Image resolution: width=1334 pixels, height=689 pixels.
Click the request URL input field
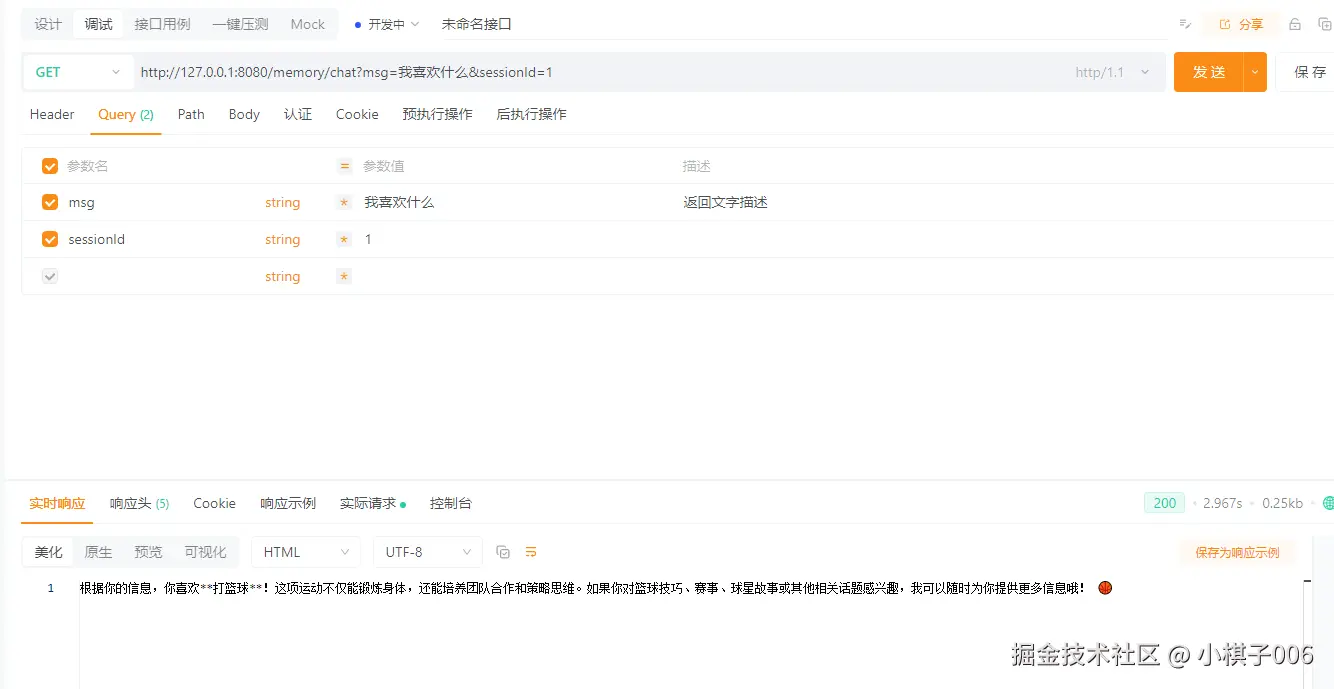click(x=600, y=72)
